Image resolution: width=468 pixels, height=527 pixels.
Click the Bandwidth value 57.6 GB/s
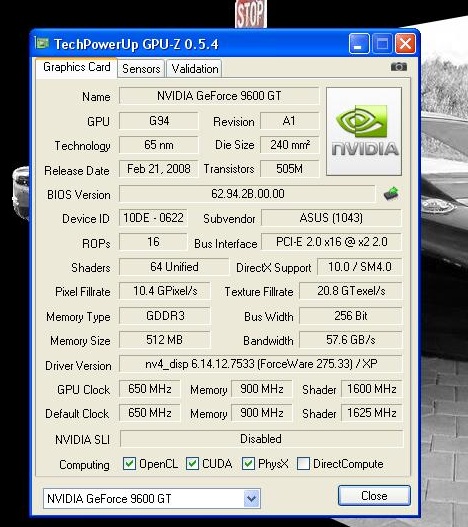(x=351, y=340)
